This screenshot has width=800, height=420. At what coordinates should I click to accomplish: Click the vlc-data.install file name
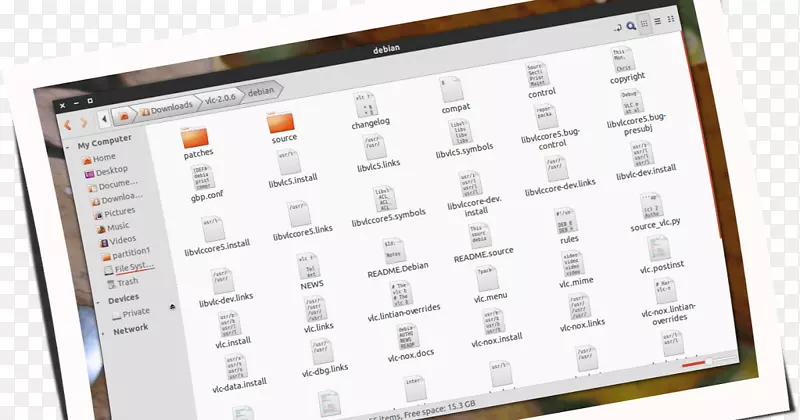coord(240,385)
